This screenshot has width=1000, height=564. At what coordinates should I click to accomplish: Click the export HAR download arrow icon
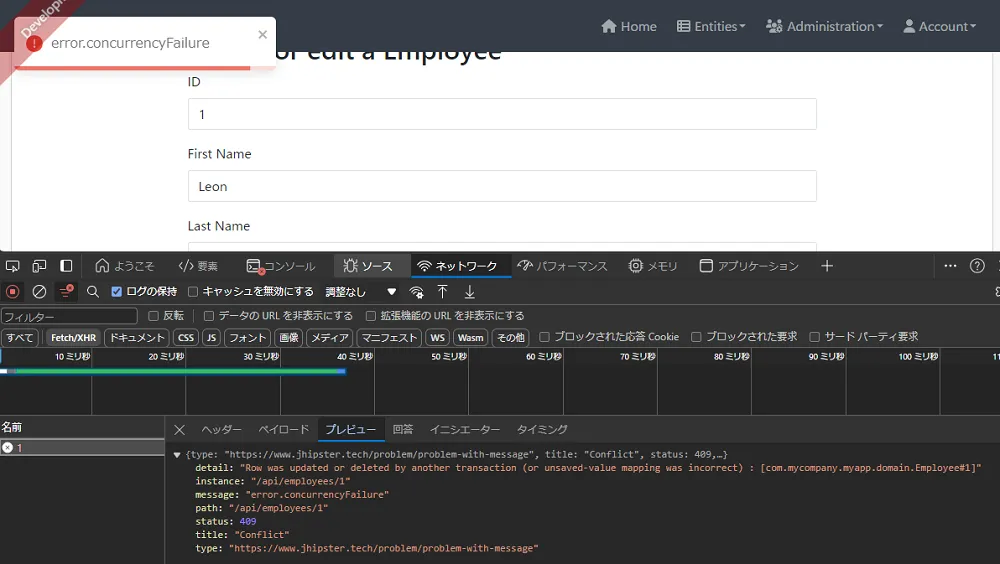pyautogui.click(x=469, y=292)
